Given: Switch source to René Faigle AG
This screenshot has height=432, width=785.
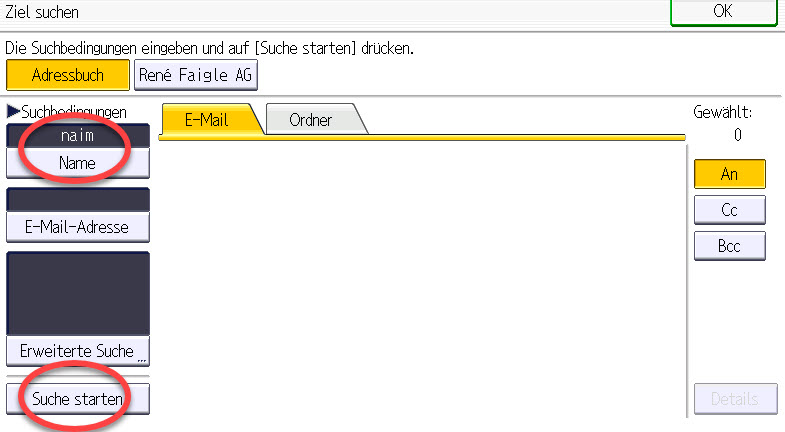Looking at the screenshot, I should tap(196, 75).
